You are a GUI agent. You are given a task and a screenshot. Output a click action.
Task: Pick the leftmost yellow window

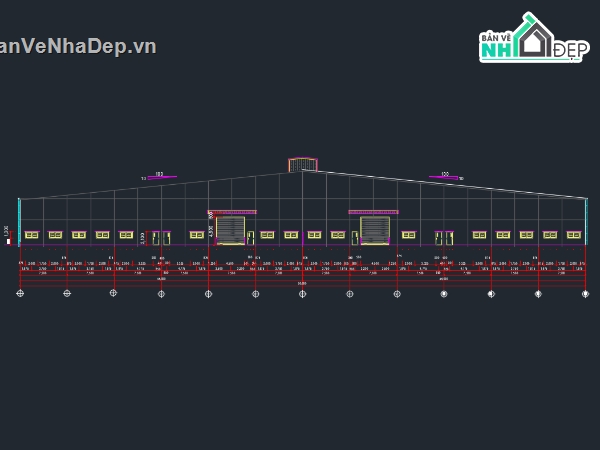click(x=32, y=235)
